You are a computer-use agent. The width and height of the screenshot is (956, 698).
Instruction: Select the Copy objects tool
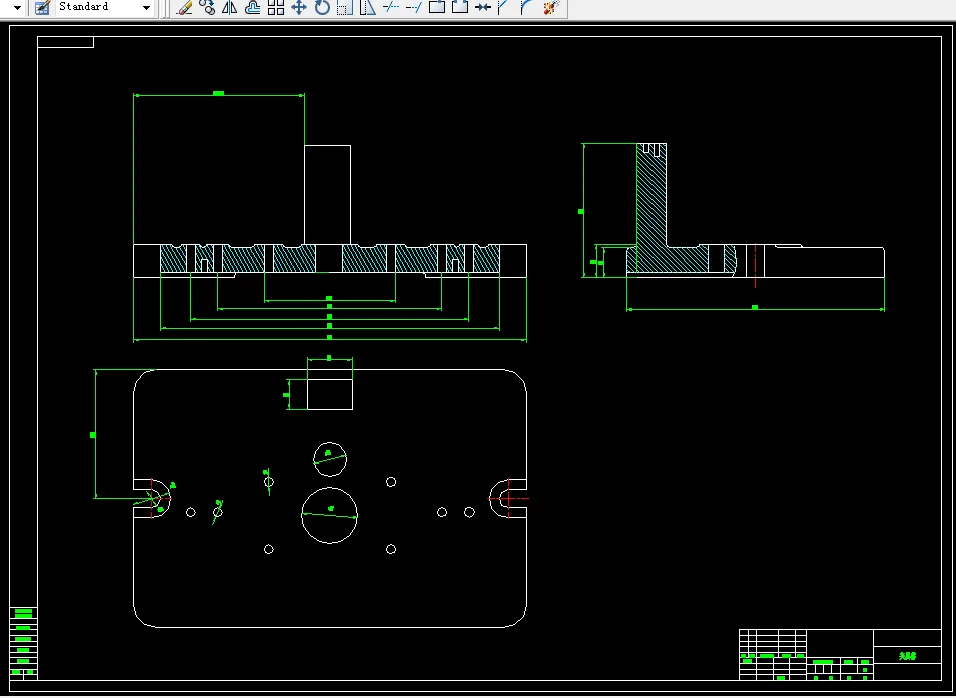click(207, 7)
